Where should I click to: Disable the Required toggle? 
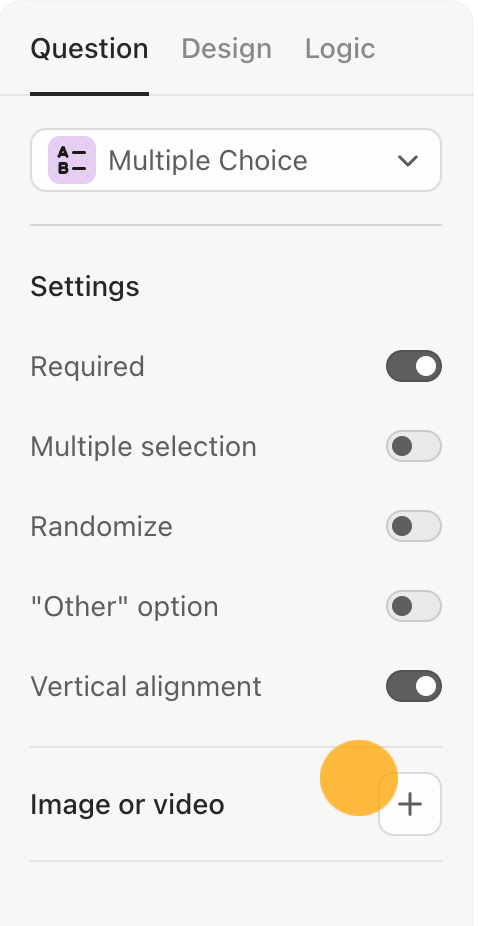[414, 366]
